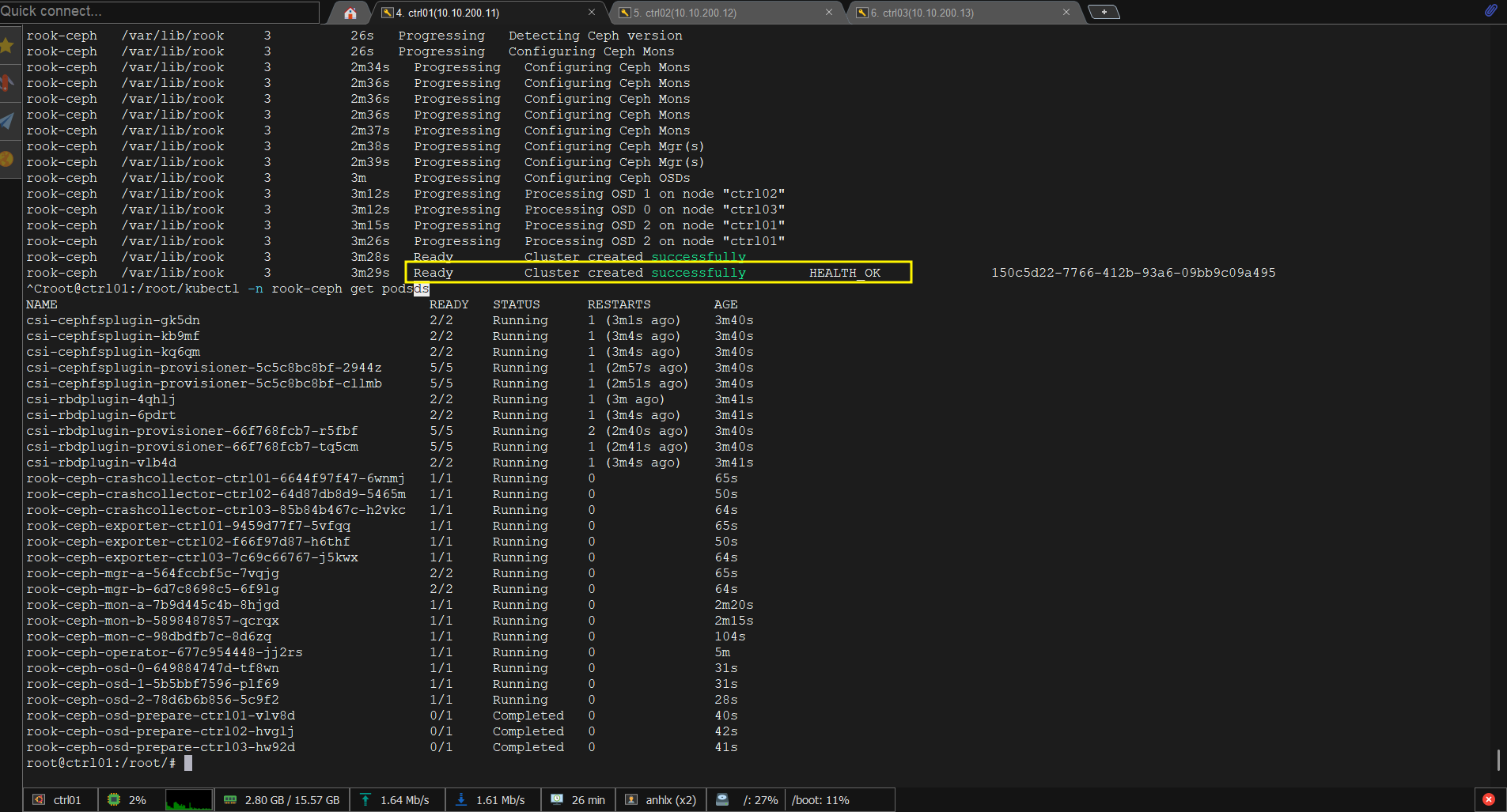
Task: Focus the Quick connect input field
Action: point(158,12)
